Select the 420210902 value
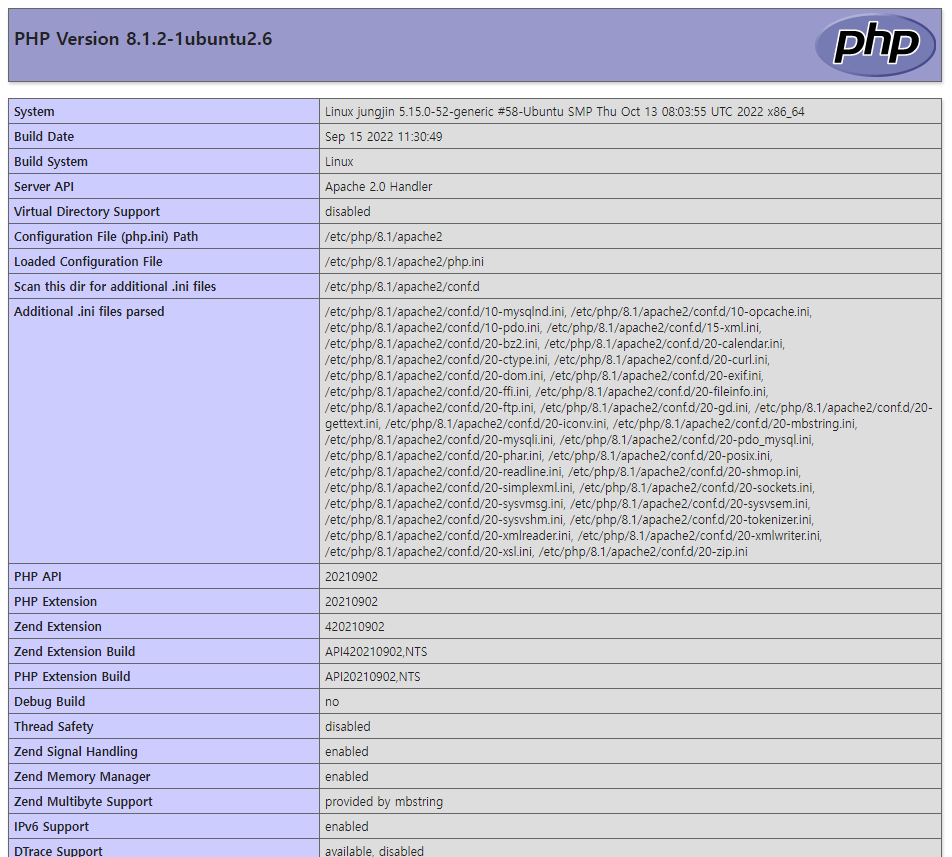 [x=355, y=626]
